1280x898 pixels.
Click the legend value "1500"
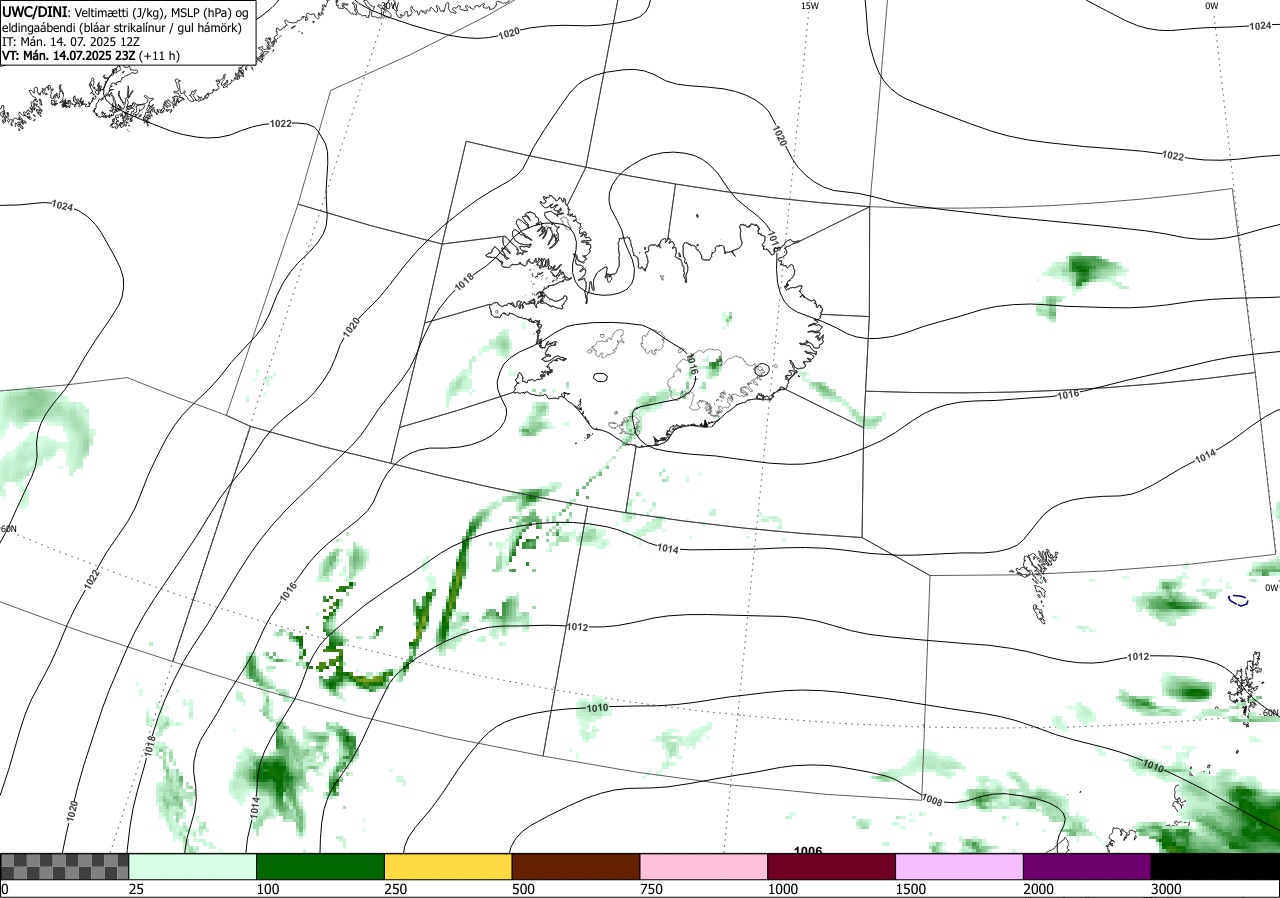point(910,889)
